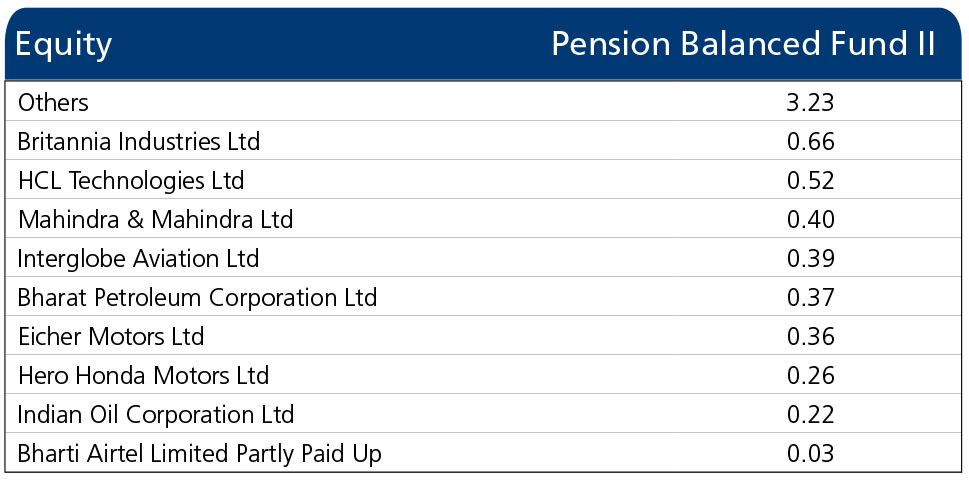Viewport: 969px width, 488px height.
Task: Click the 3.23 value for Others
Action: [x=810, y=102]
